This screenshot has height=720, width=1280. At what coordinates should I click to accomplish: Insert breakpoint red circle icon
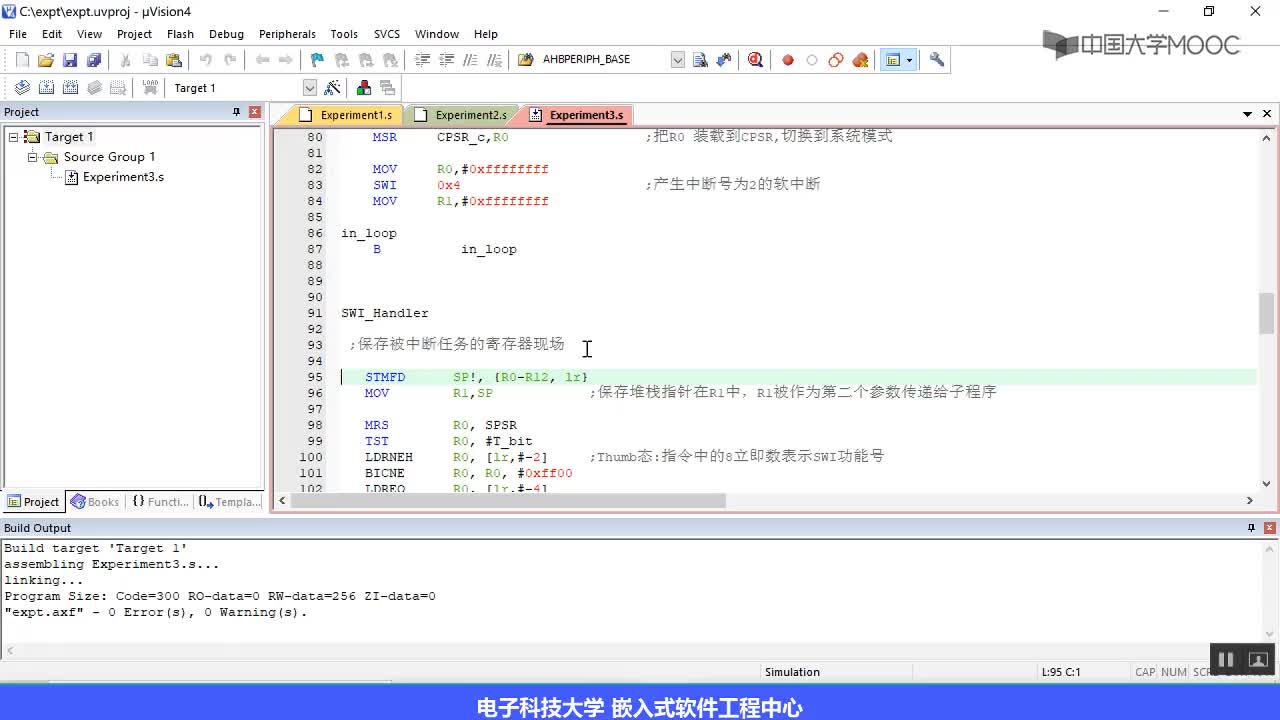tap(788, 60)
